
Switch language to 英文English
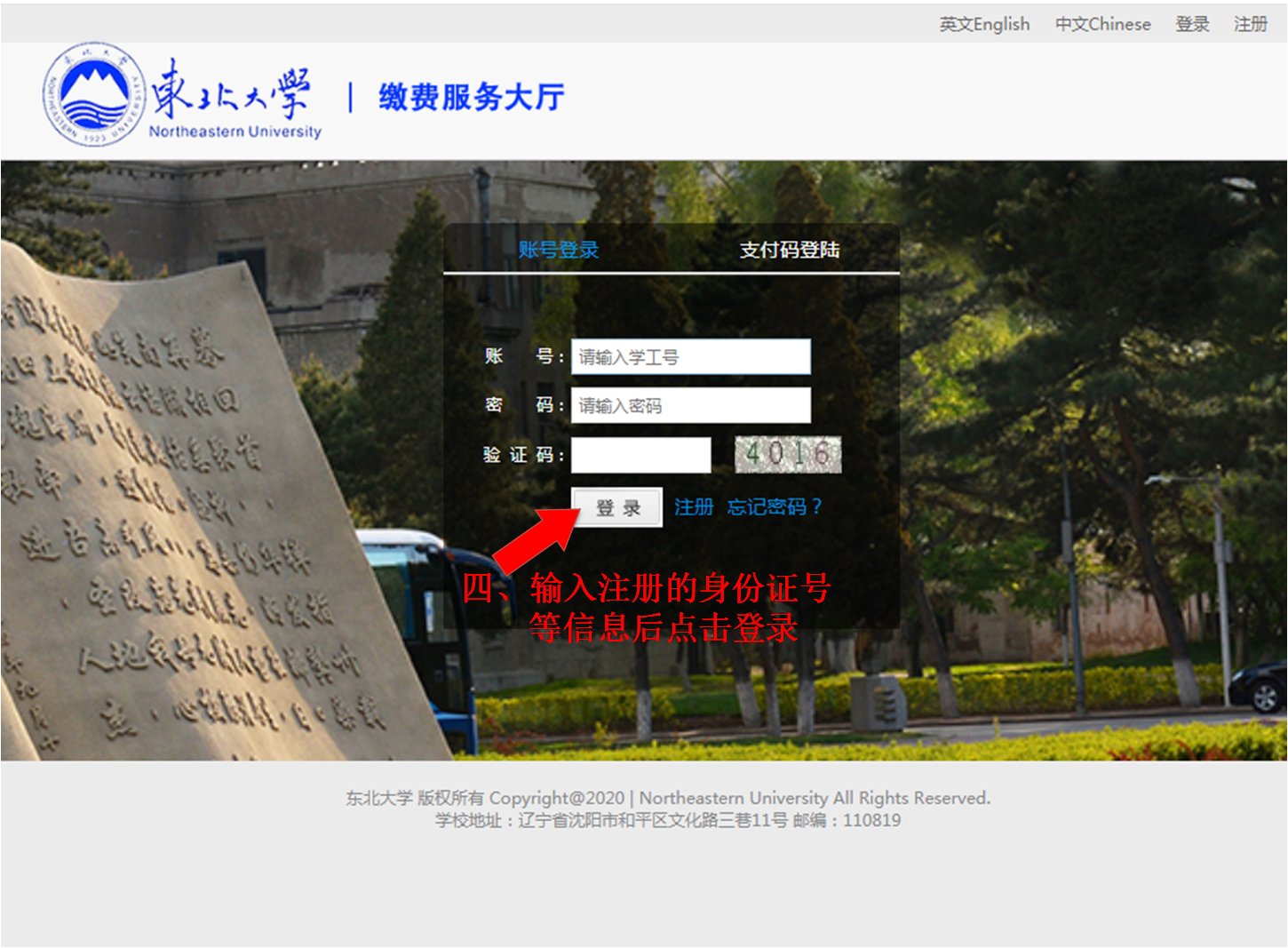pyautogui.click(x=984, y=24)
